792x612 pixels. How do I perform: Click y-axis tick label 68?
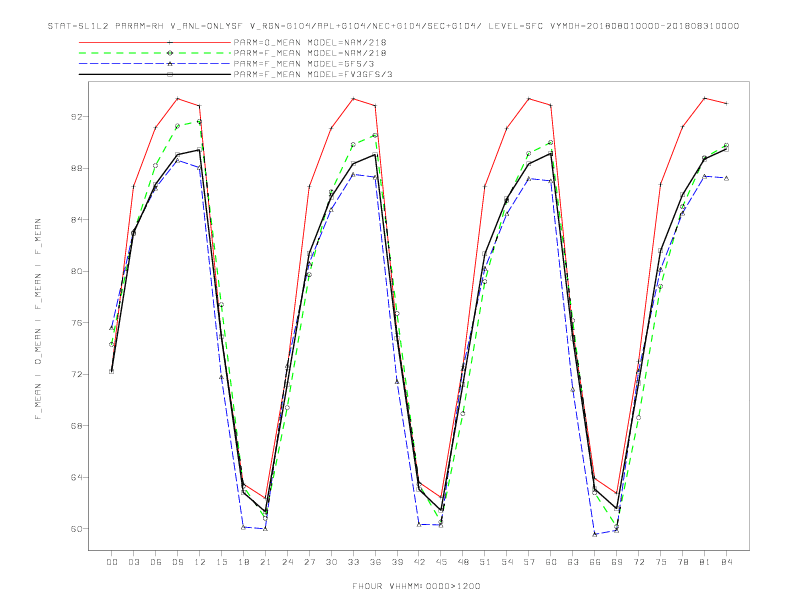point(76,426)
